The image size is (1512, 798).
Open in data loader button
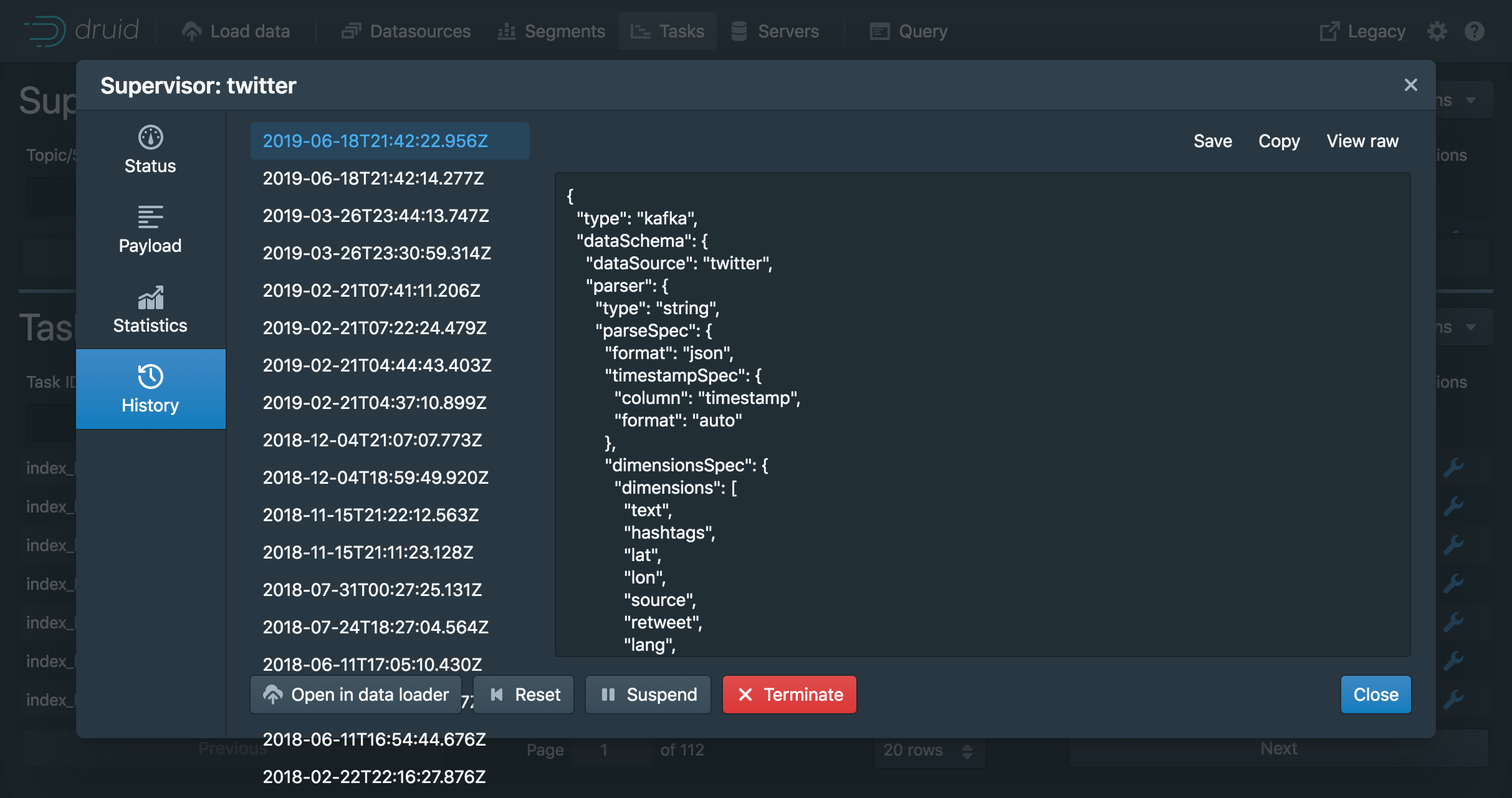[356, 695]
